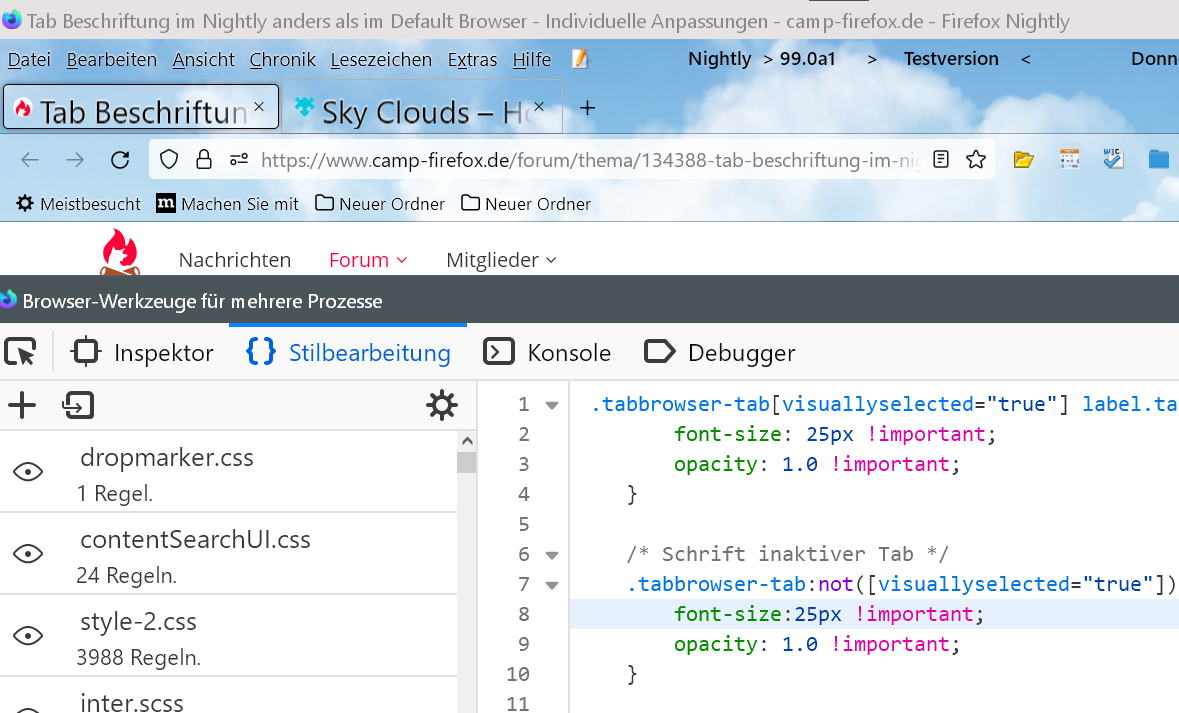Click the import stylesheet icon
This screenshot has height=713, width=1179.
pos(78,405)
